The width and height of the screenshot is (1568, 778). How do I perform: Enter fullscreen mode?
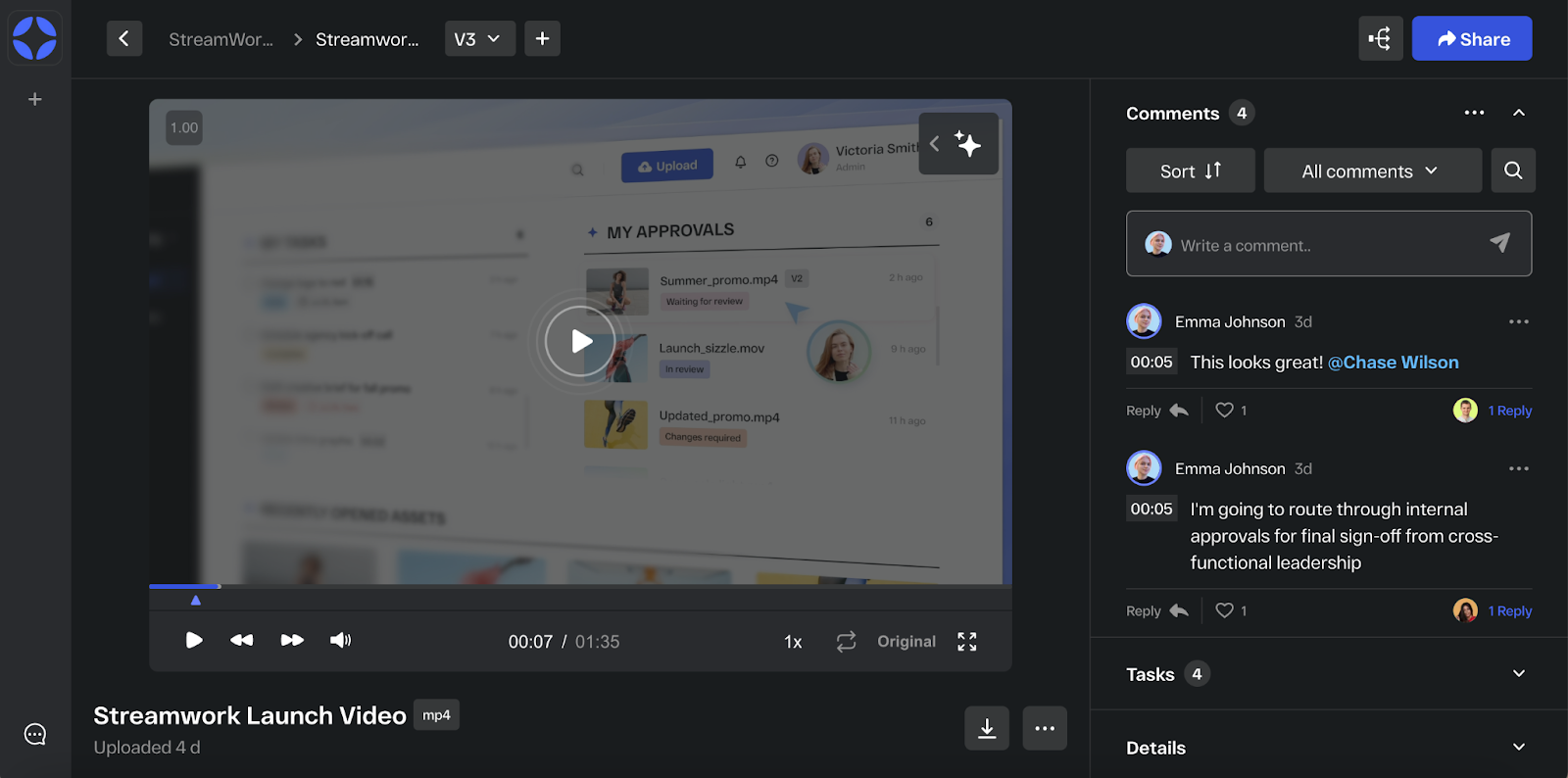tap(967, 641)
